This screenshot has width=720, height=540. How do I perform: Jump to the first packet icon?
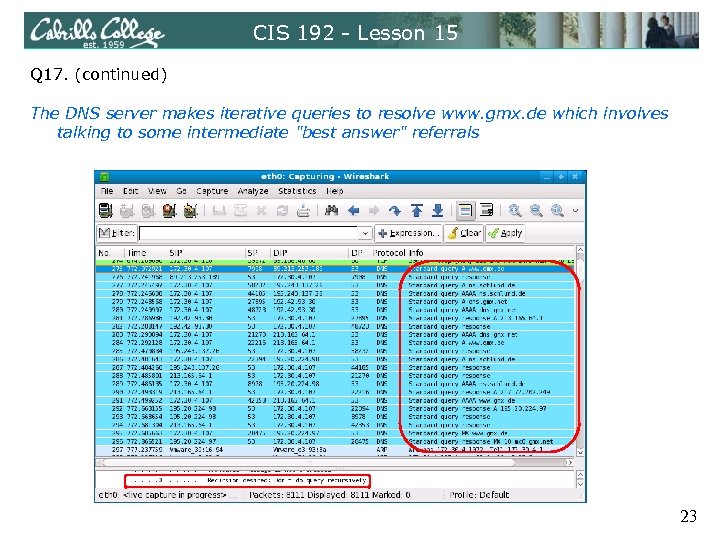click(416, 211)
